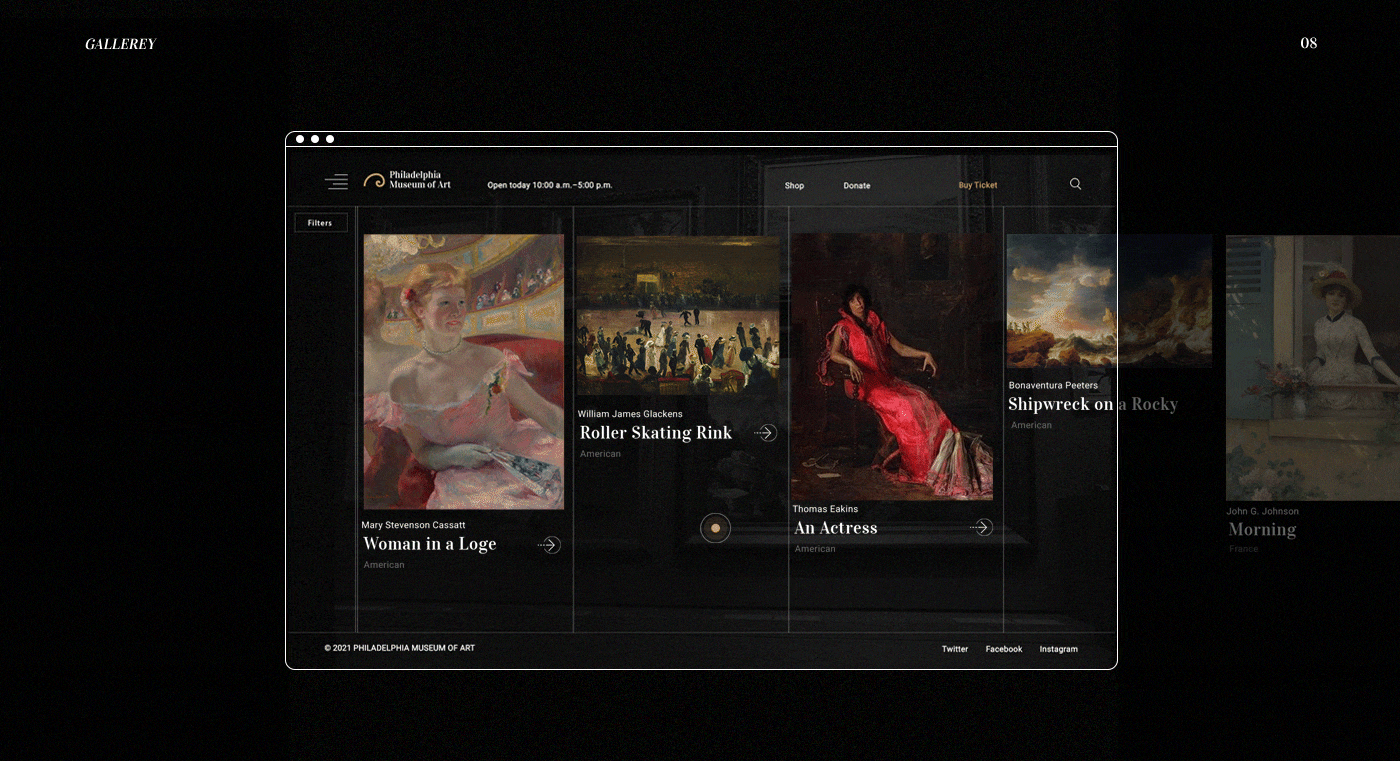Click arrow next to Roller Skating Rink
1400x761 pixels.
tap(765, 433)
